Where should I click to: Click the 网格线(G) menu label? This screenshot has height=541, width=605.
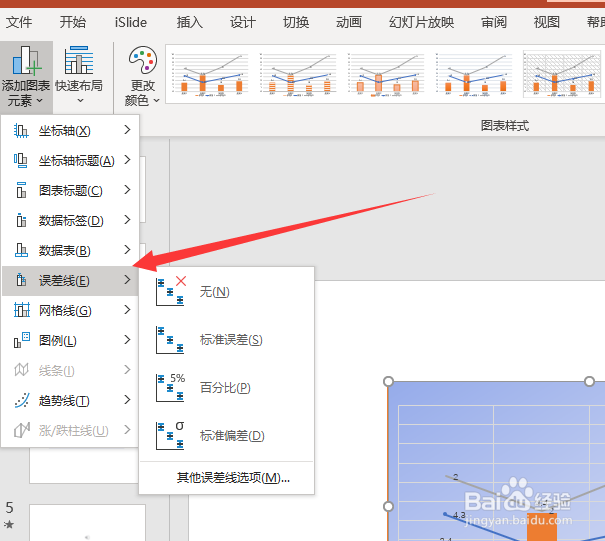(x=65, y=310)
